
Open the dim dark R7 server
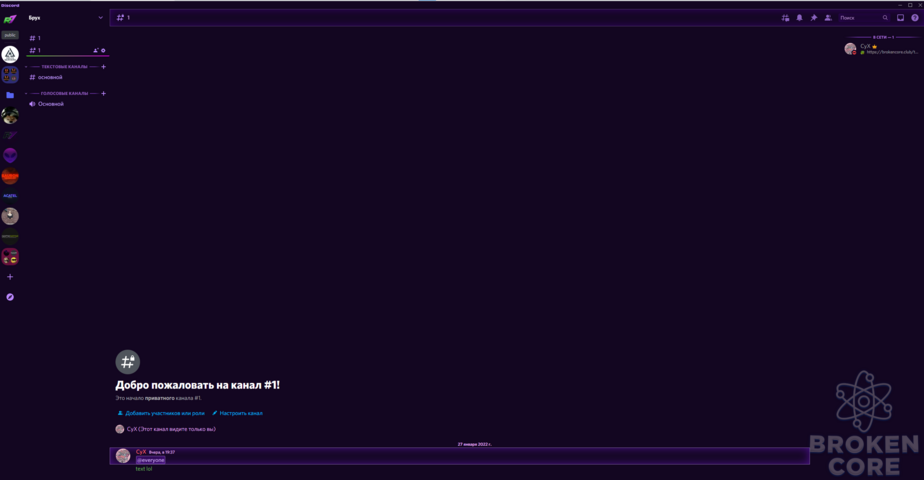coord(10,135)
